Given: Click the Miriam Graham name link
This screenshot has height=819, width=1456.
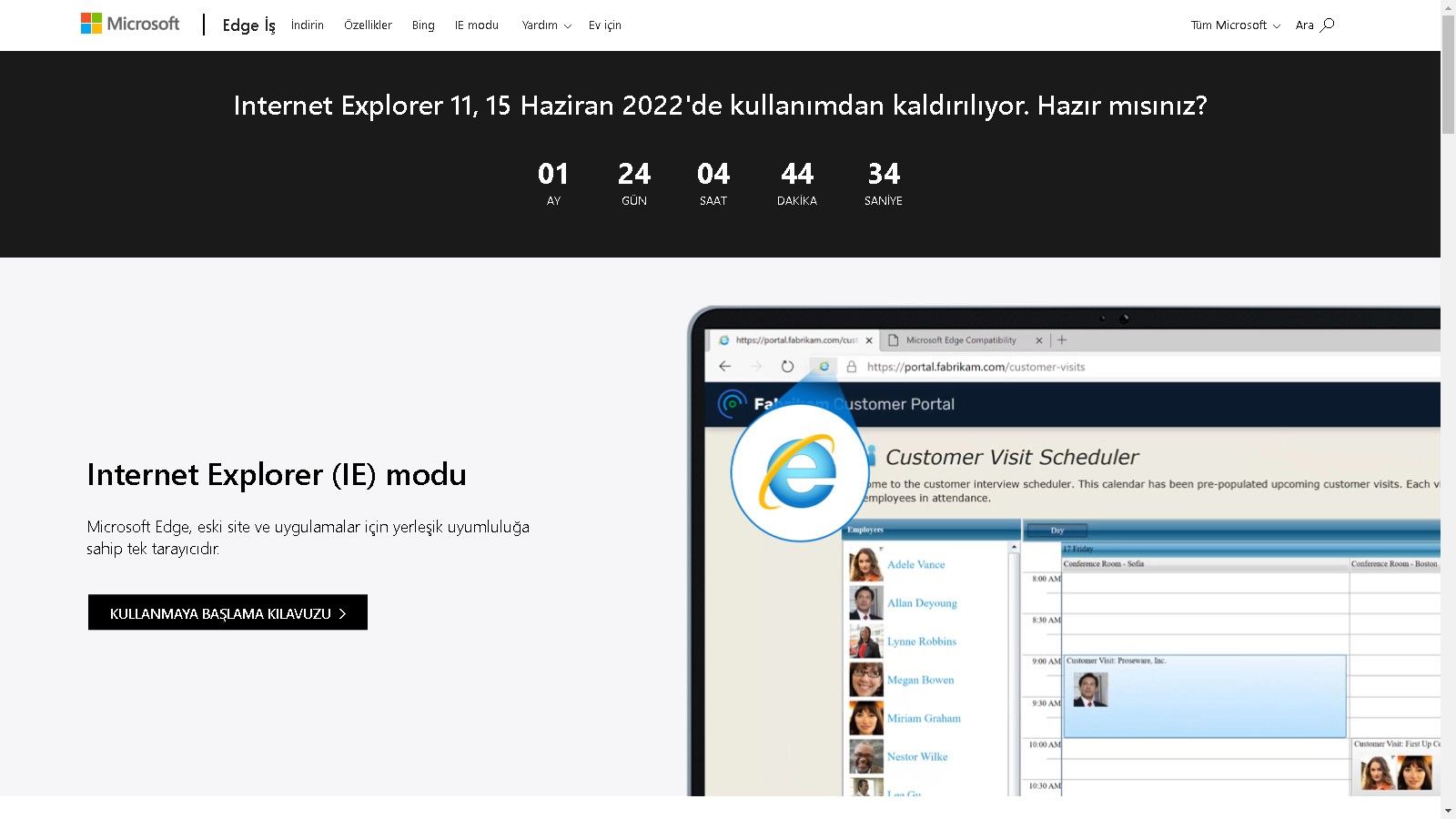Looking at the screenshot, I should 924,718.
